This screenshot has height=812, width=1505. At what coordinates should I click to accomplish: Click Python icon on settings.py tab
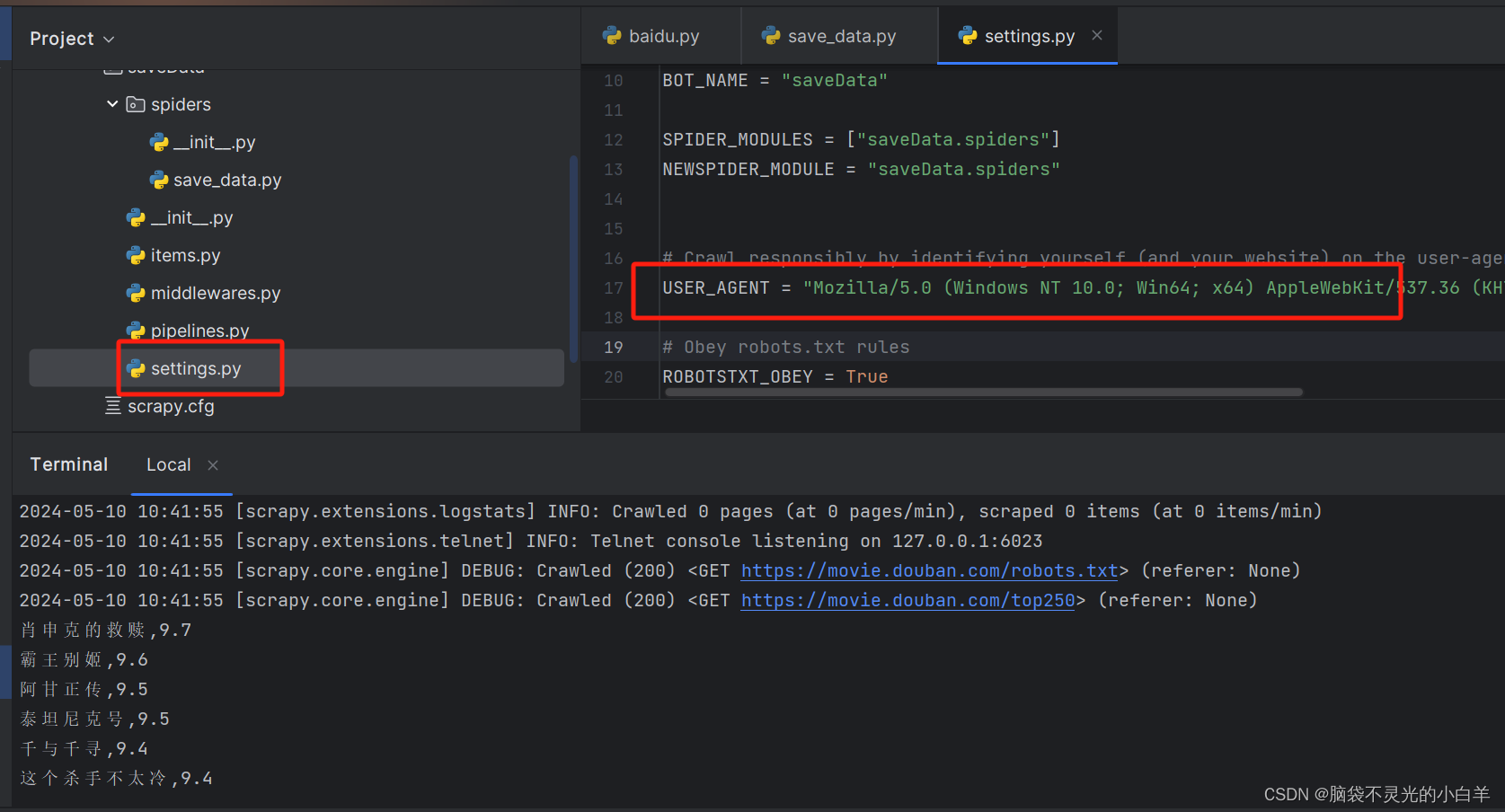[x=968, y=36]
